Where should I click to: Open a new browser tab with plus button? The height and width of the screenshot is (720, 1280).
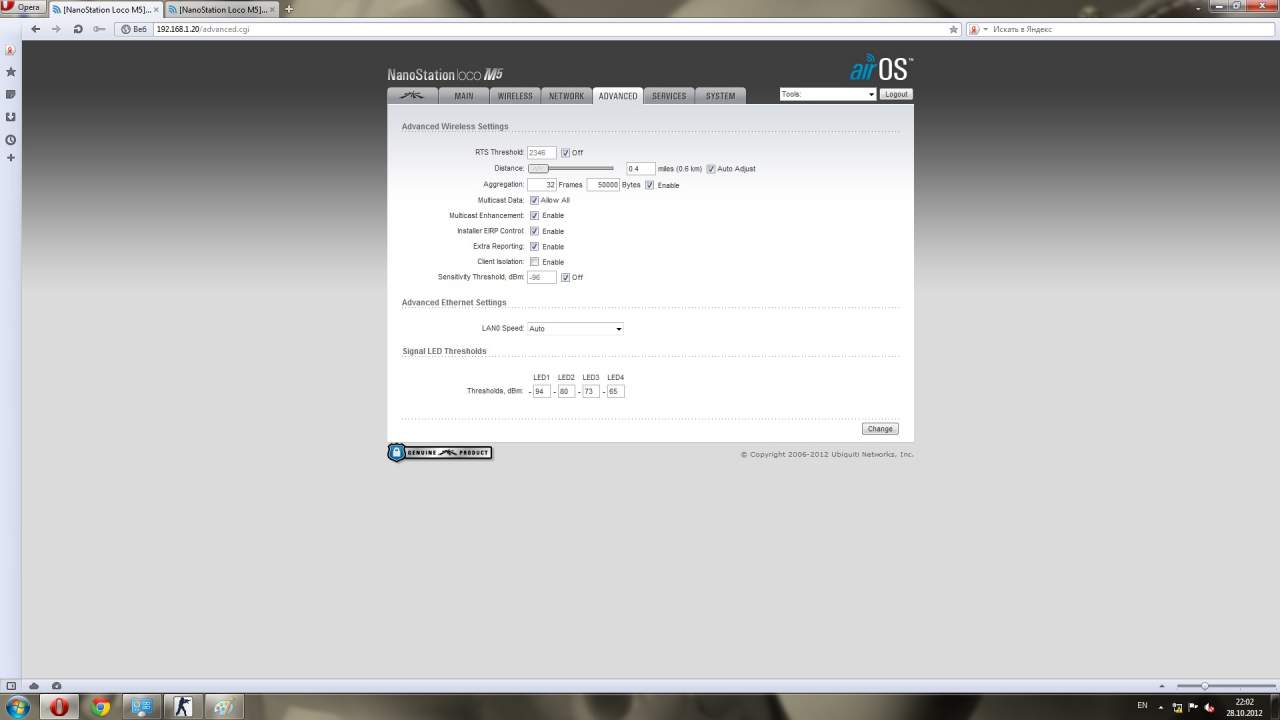tap(289, 9)
